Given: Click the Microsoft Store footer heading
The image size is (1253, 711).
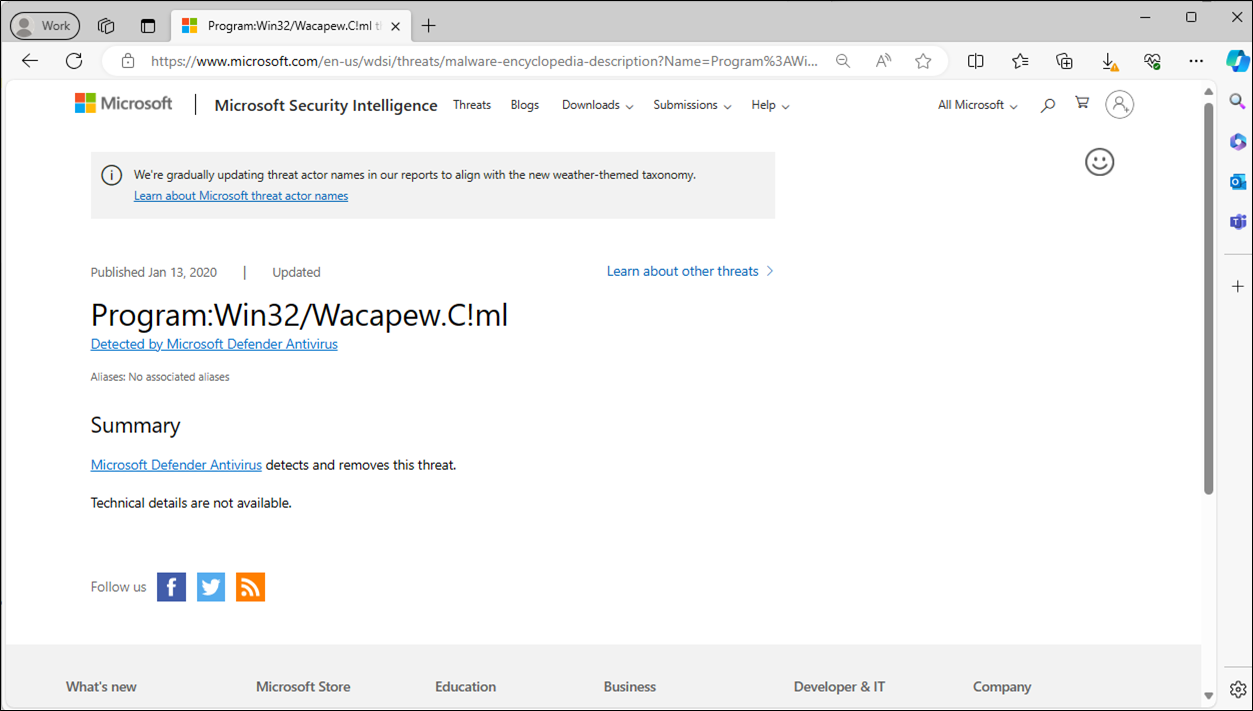Looking at the screenshot, I should 303,687.
